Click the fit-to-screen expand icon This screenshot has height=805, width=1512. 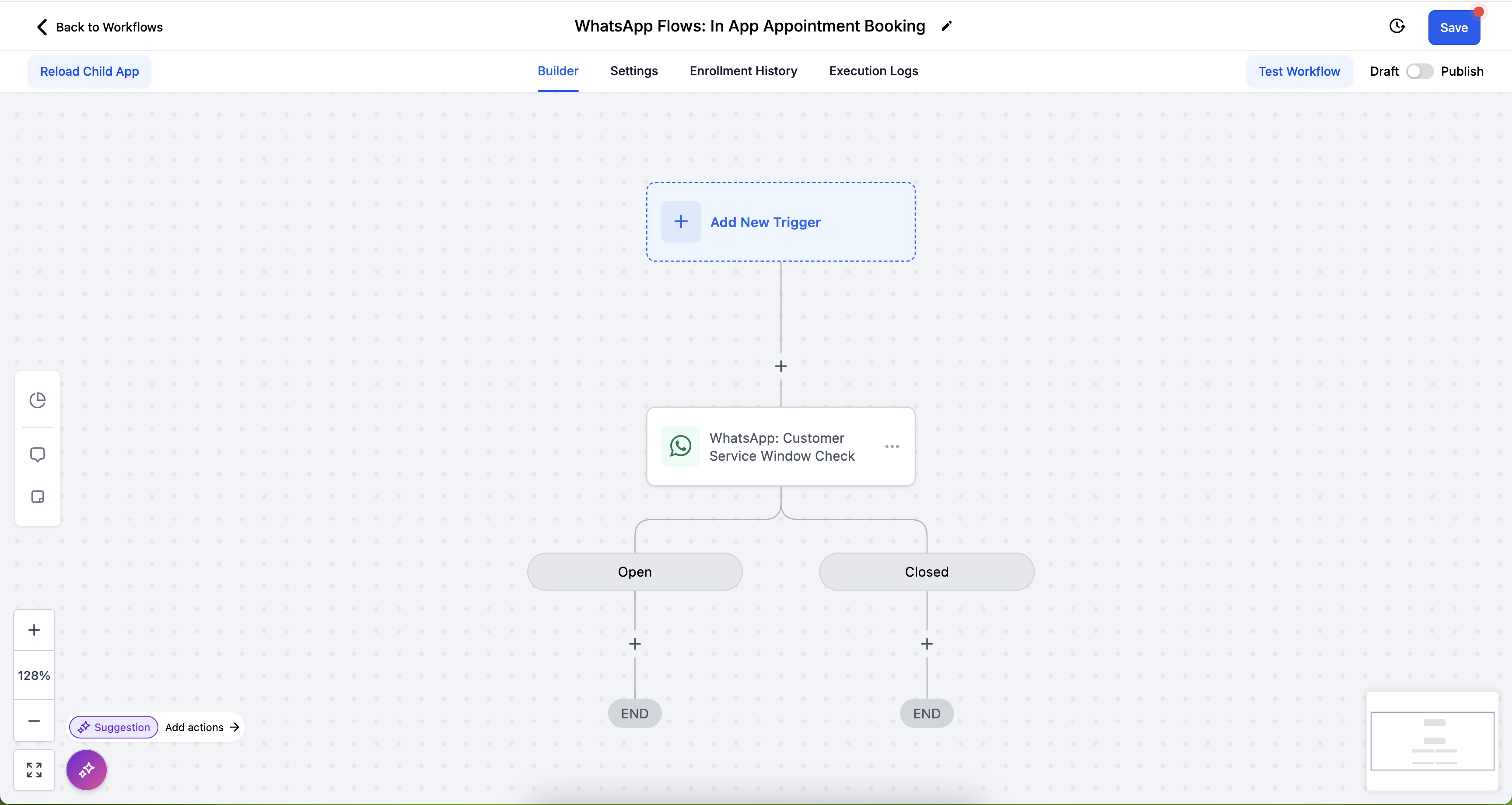coord(34,770)
